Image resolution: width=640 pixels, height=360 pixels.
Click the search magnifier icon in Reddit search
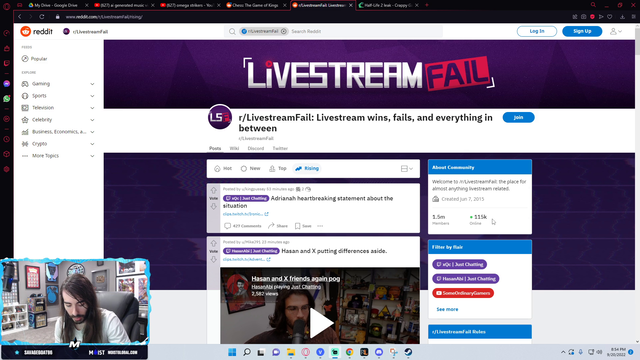pyautogui.click(x=232, y=31)
